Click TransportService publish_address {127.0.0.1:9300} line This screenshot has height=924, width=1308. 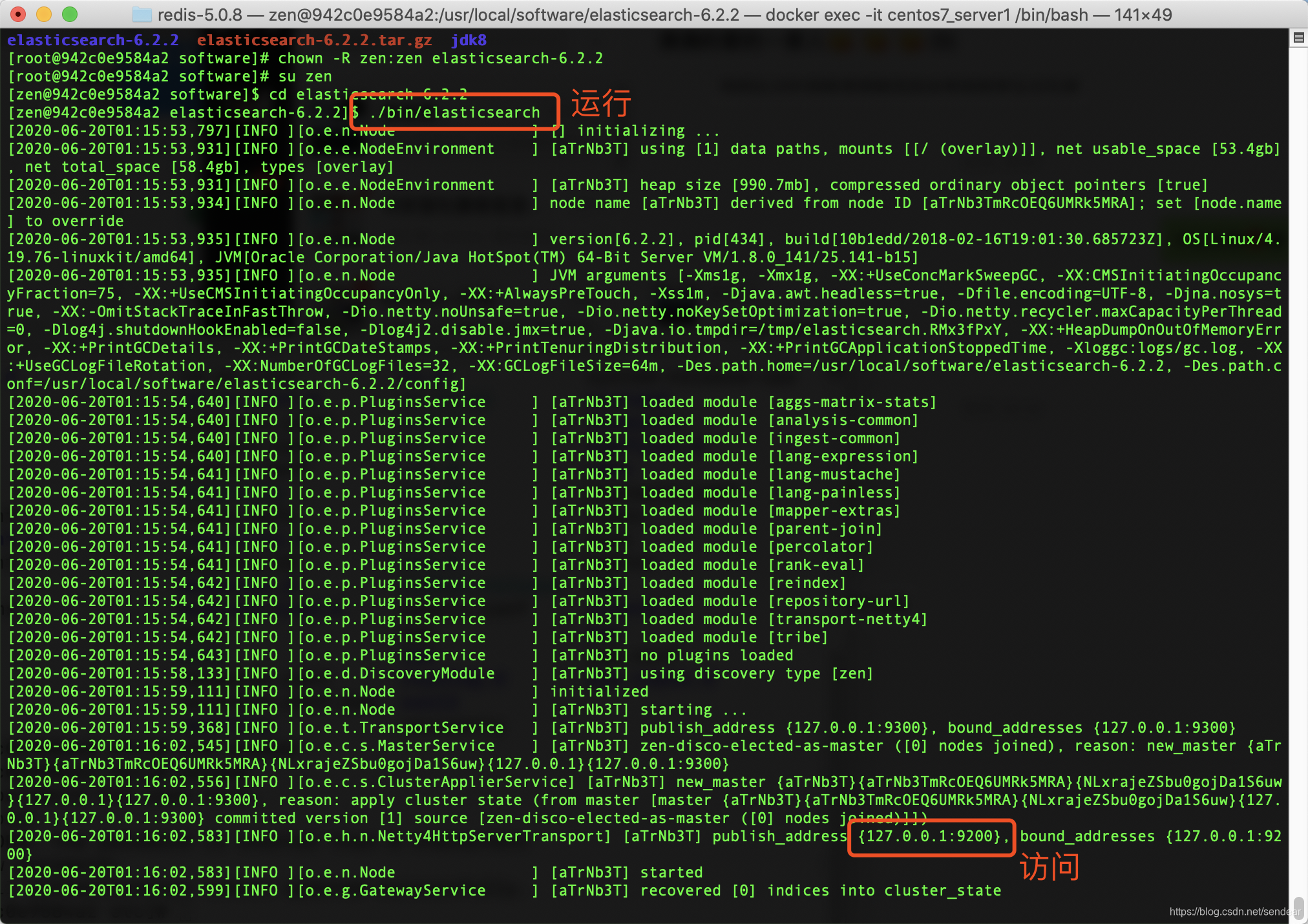[x=621, y=728]
